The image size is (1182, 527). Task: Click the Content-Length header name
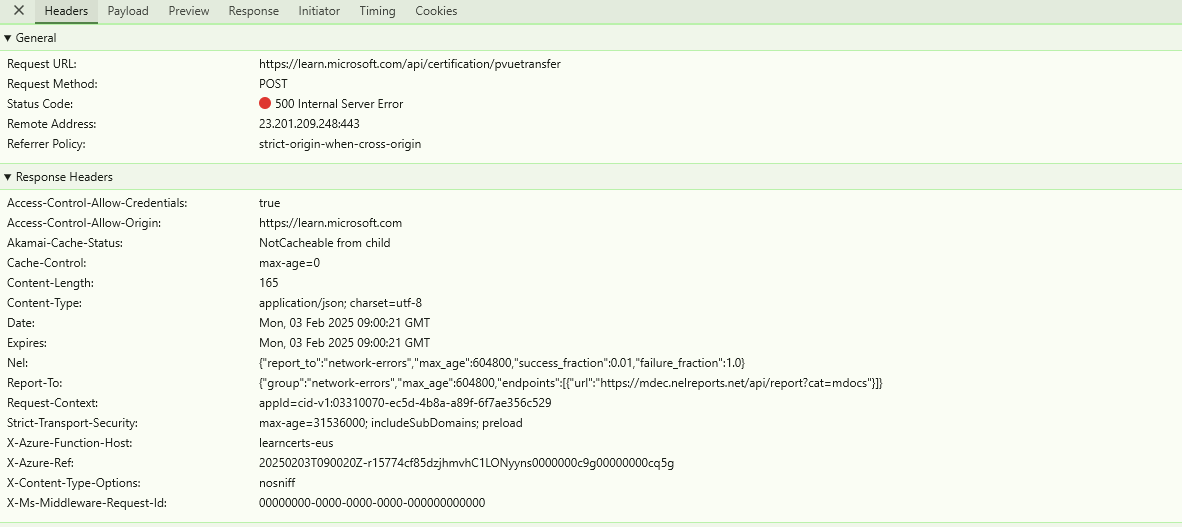pos(50,283)
